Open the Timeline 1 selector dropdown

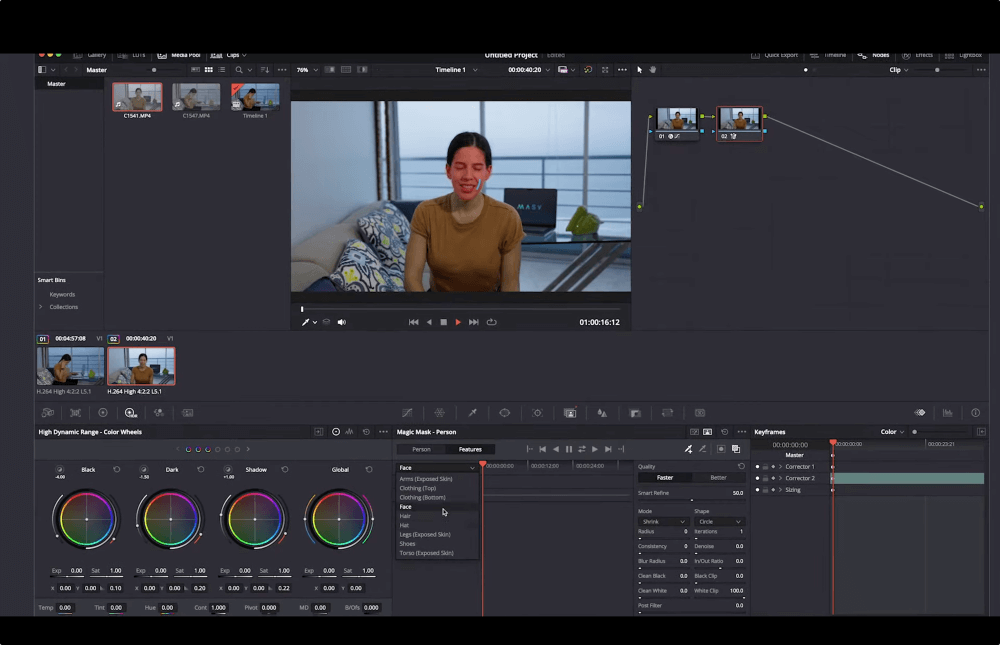[x=456, y=70]
